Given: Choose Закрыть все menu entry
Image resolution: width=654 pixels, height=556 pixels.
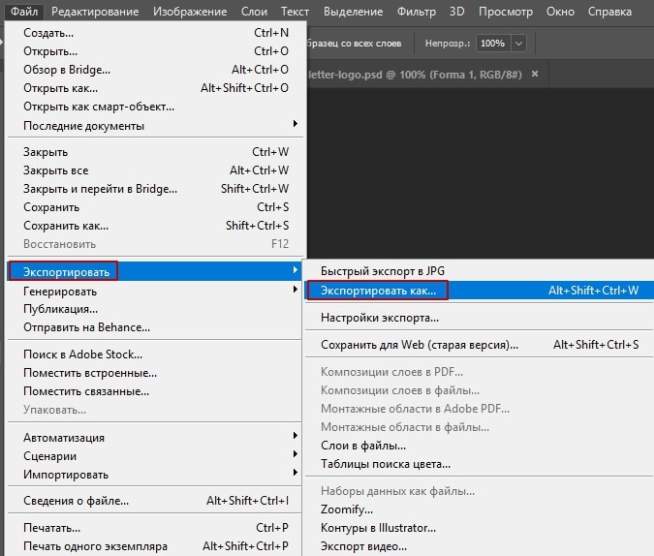Looking at the screenshot, I should pos(156,170).
